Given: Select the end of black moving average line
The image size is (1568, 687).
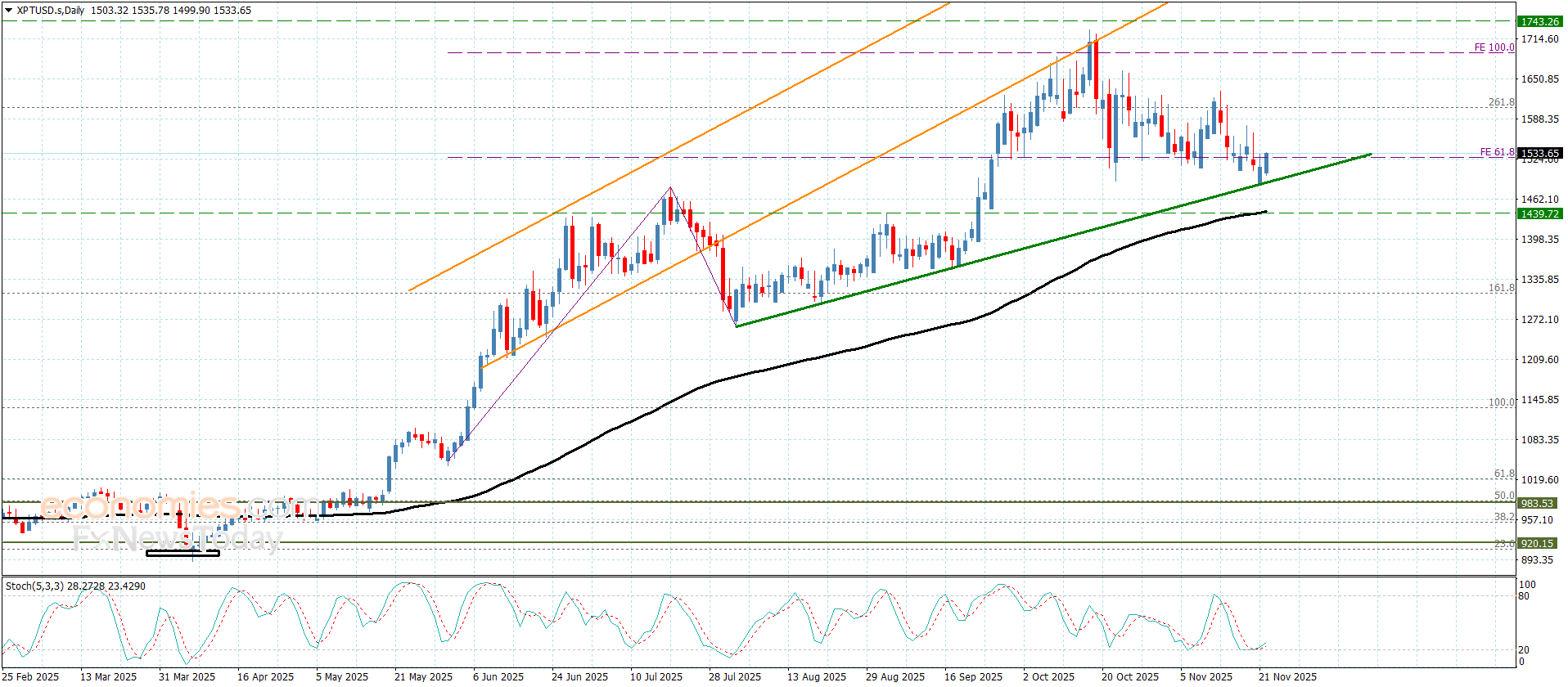Looking at the screenshot, I should 1265,212.
